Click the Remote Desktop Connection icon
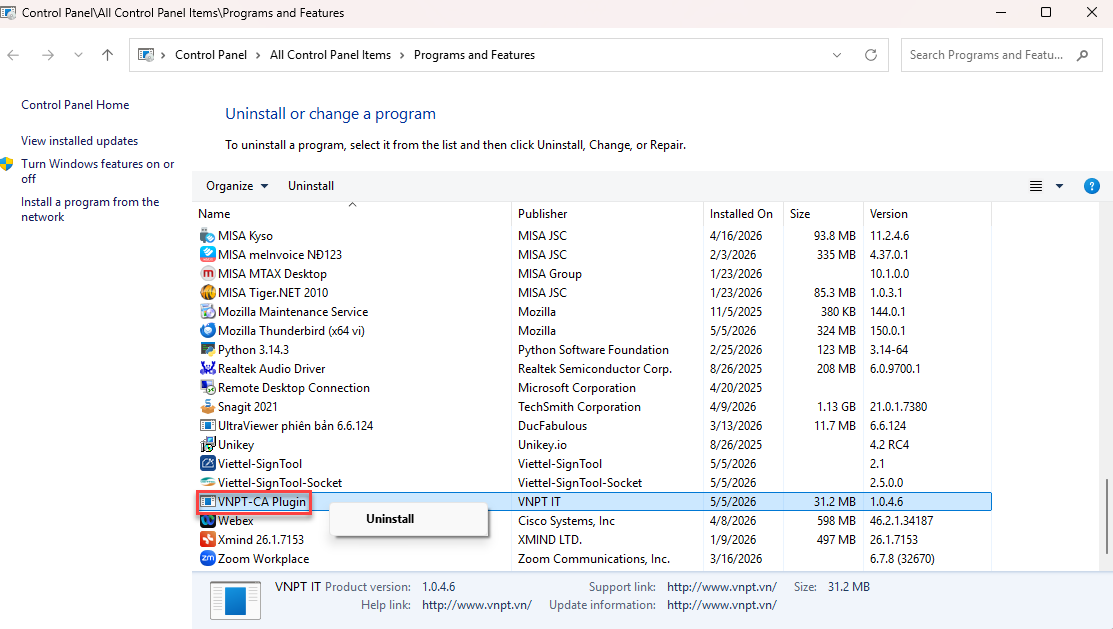1113x629 pixels. 207,388
